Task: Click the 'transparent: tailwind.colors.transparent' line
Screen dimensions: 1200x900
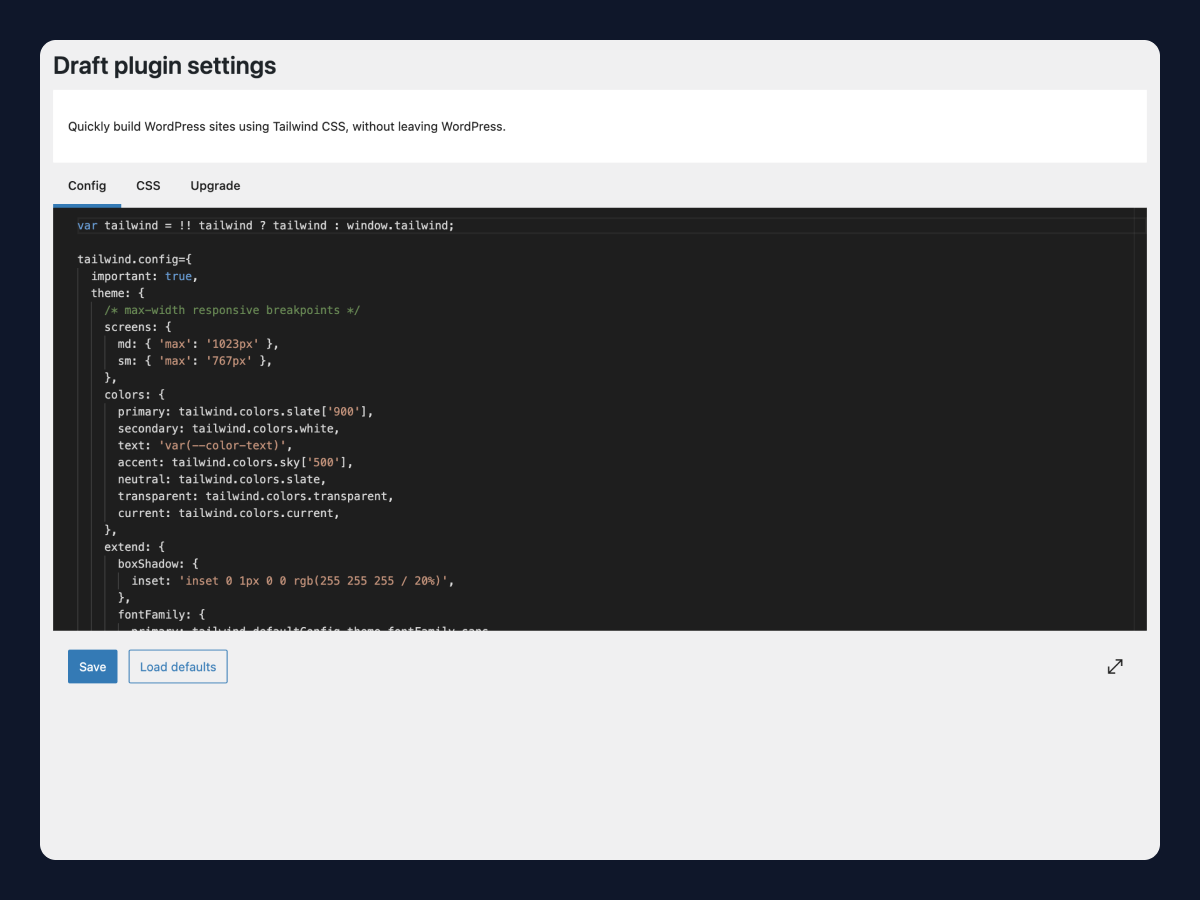Action: coord(256,497)
